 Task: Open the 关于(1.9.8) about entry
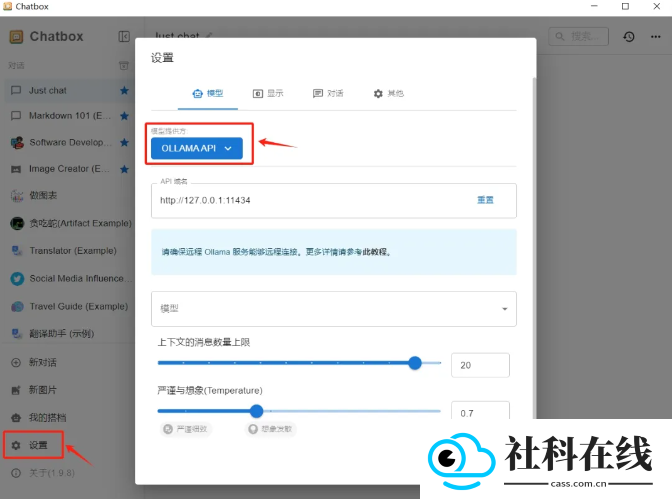tap(51, 473)
